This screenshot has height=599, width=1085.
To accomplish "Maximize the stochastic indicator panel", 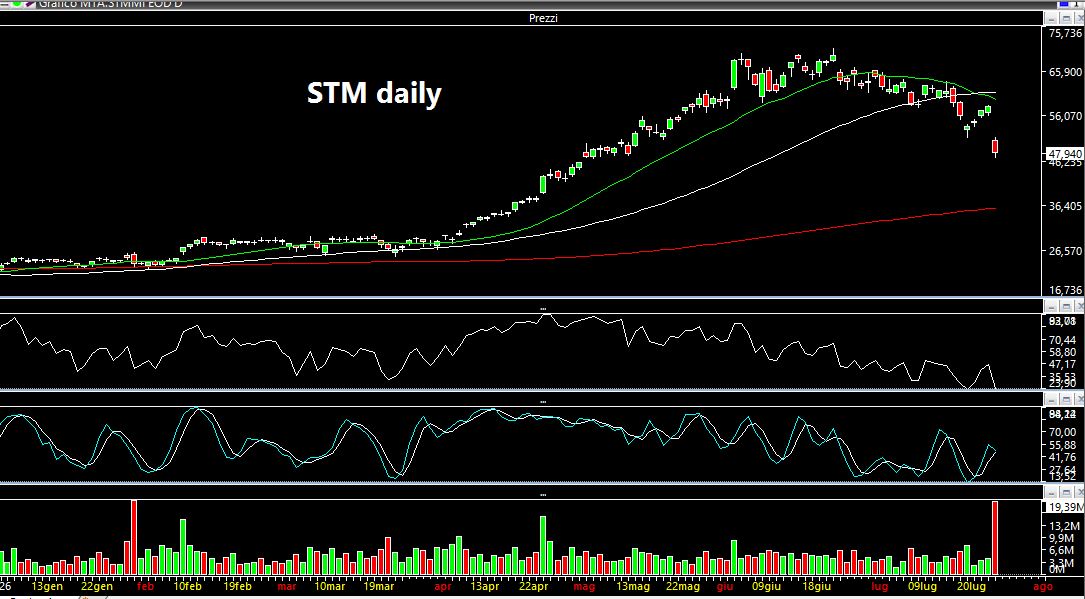I will pos(1066,399).
